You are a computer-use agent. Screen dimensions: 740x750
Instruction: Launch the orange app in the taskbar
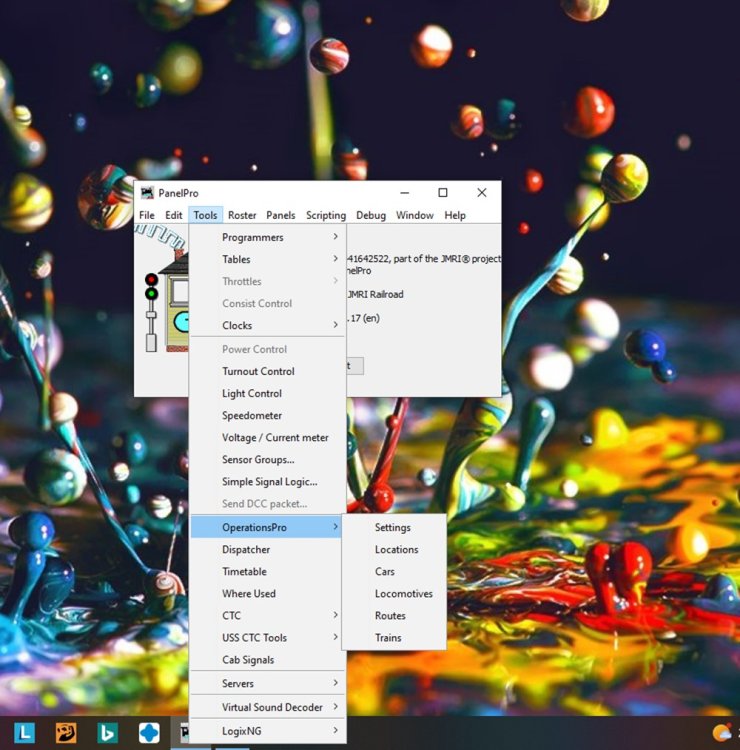click(66, 733)
